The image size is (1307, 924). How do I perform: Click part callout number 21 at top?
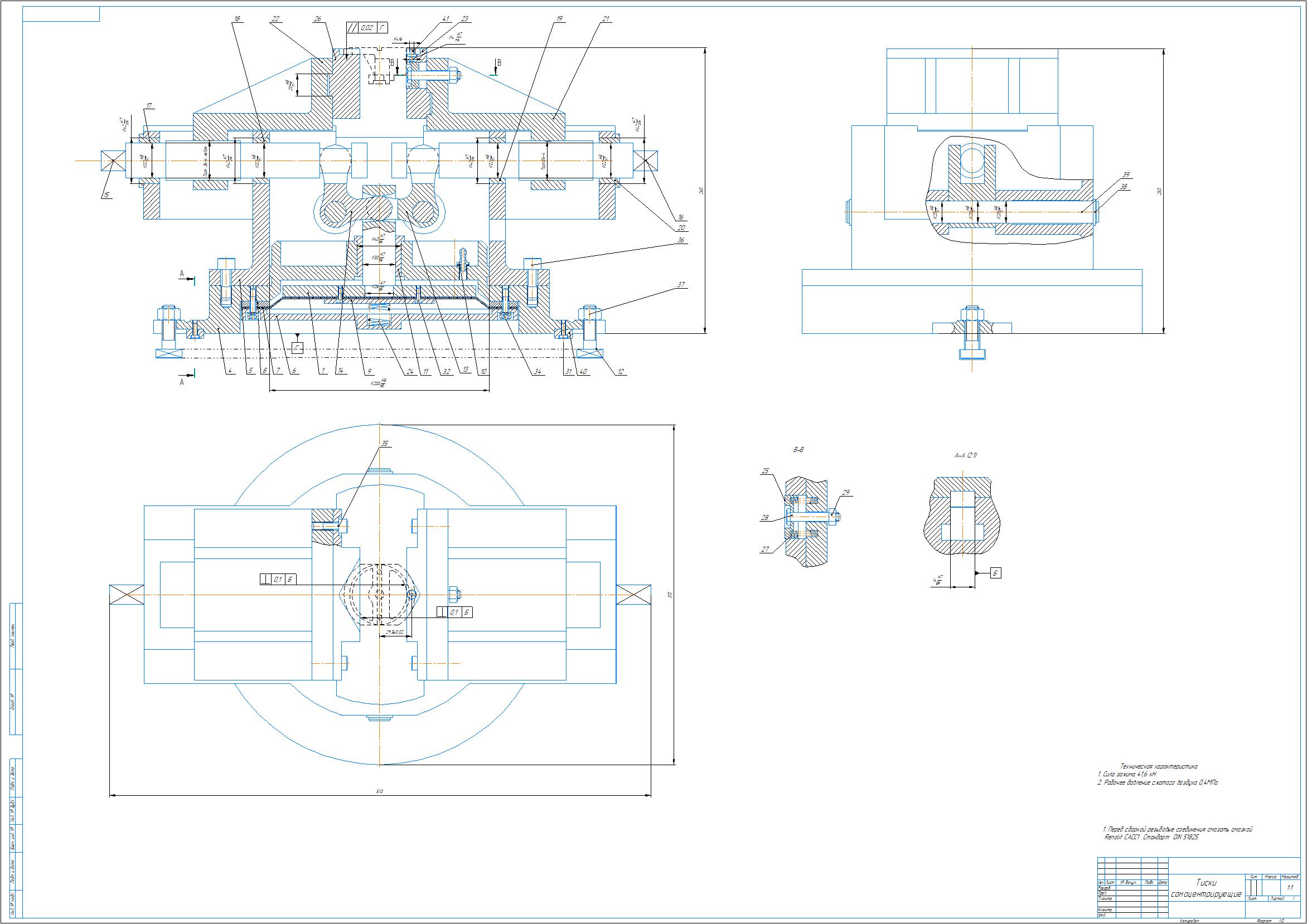tap(605, 20)
